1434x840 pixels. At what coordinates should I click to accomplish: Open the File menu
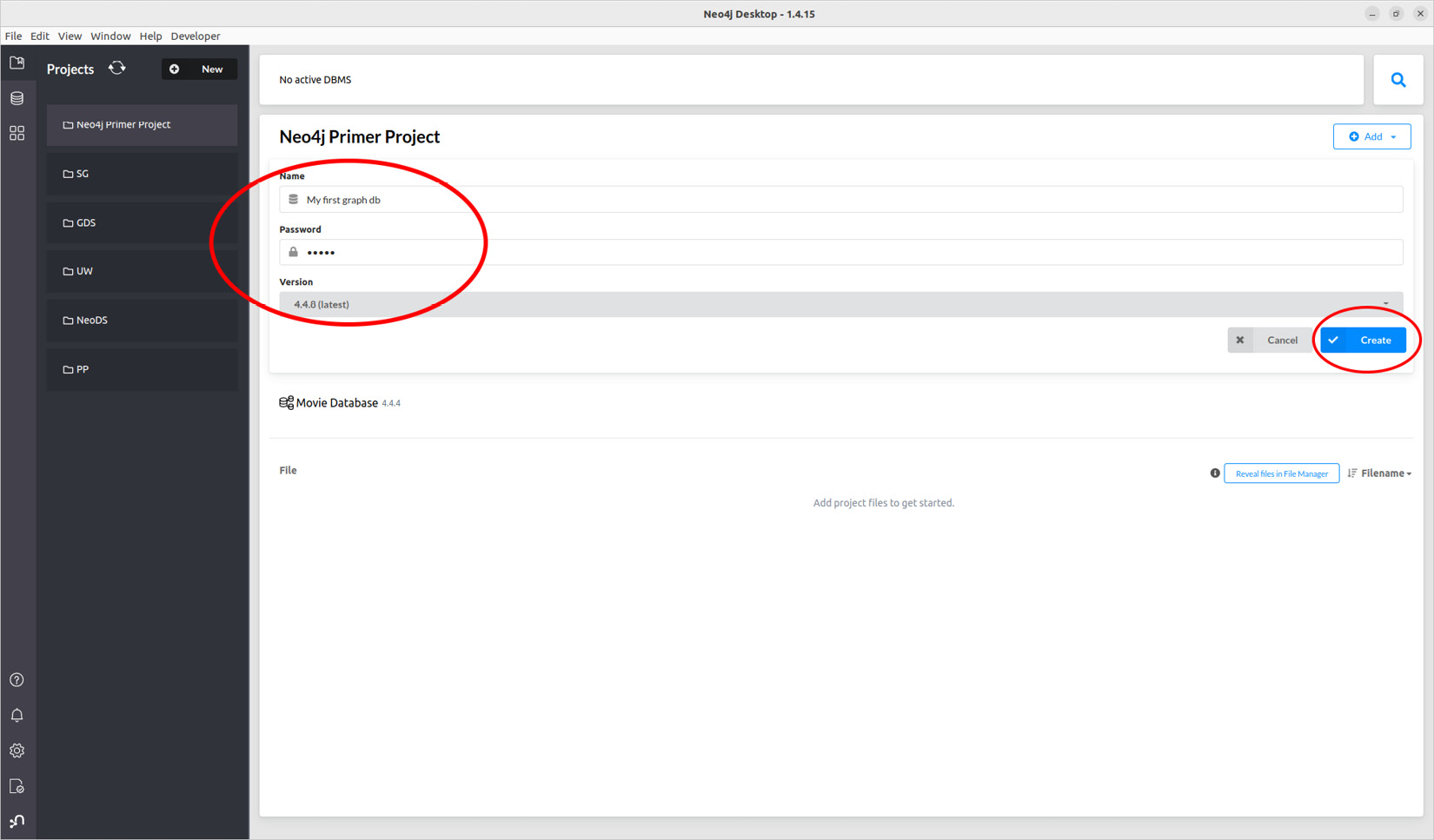click(13, 36)
